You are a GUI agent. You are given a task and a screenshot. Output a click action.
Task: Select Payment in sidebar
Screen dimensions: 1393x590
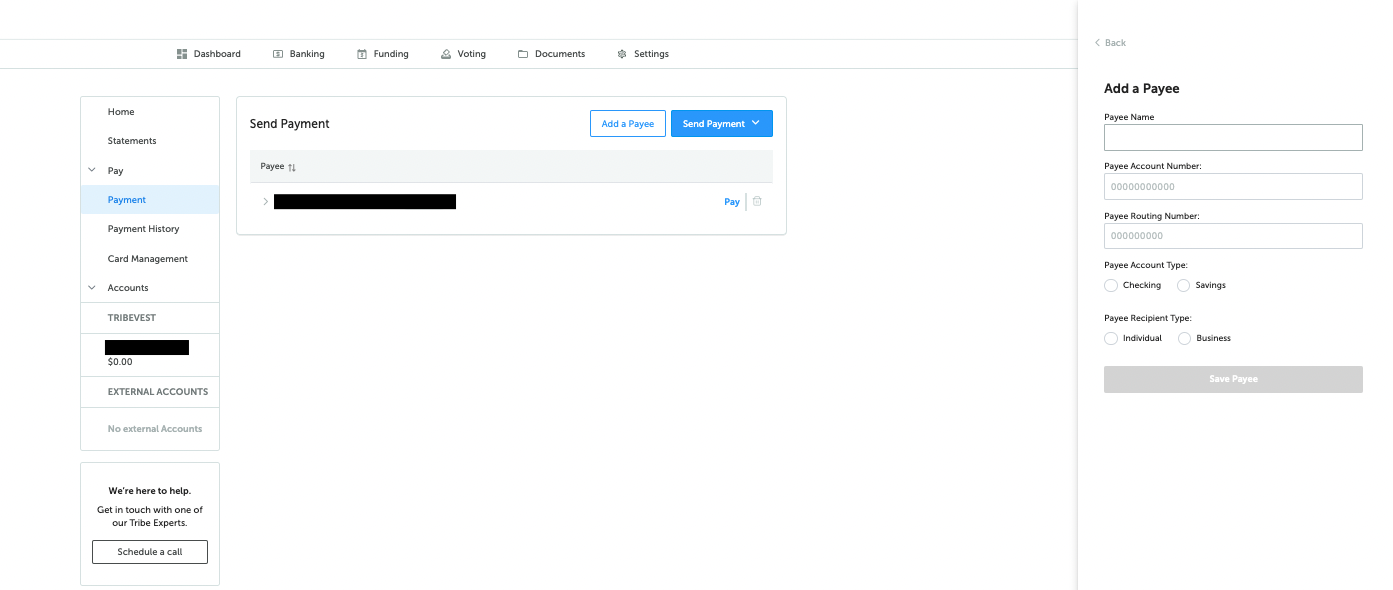pyautogui.click(x=150, y=200)
